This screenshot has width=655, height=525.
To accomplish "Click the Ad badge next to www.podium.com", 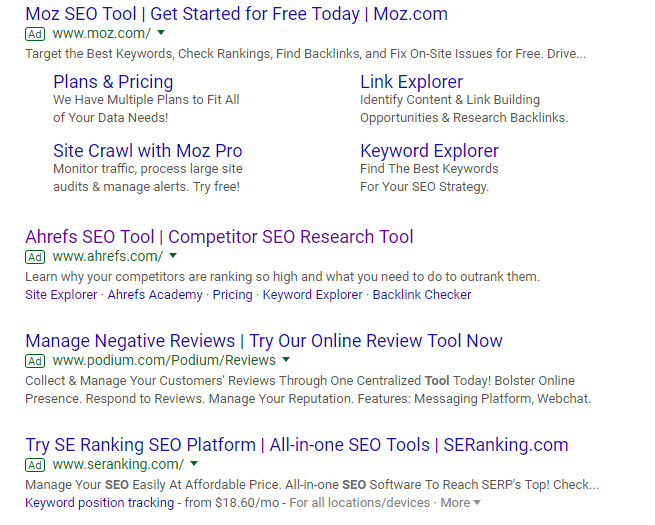I will tap(35, 361).
